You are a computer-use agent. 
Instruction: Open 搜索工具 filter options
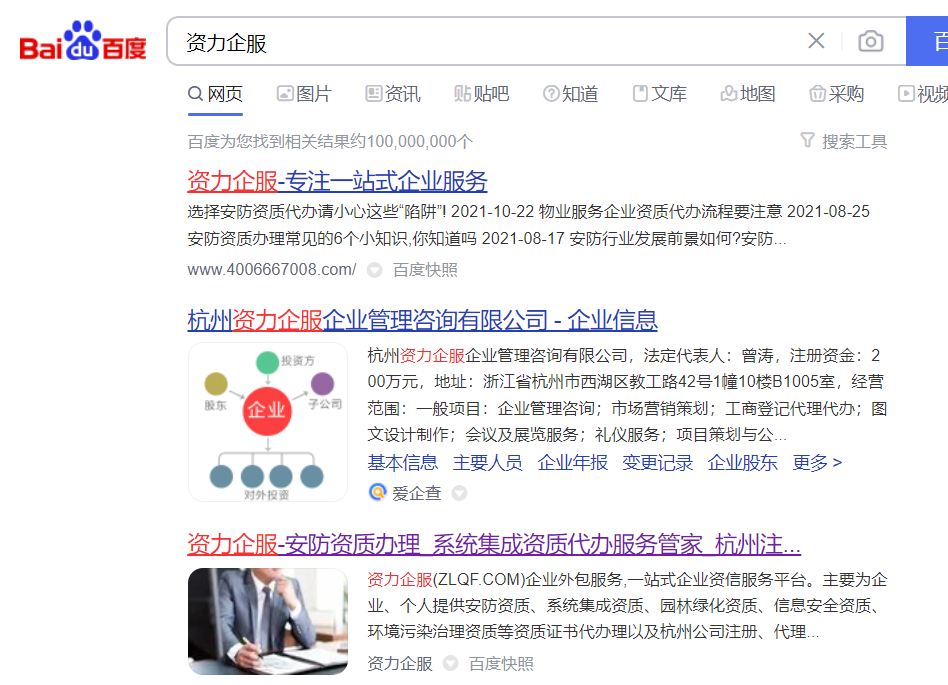coord(844,141)
